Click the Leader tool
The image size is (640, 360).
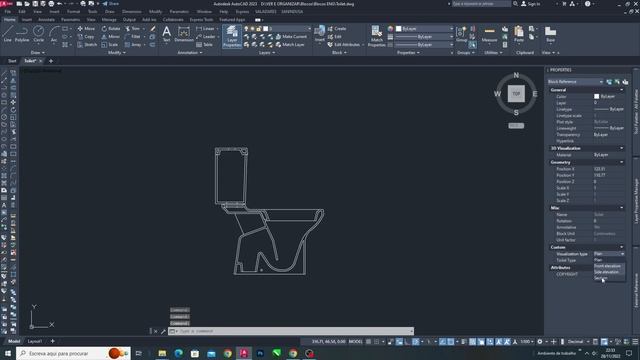click(206, 37)
